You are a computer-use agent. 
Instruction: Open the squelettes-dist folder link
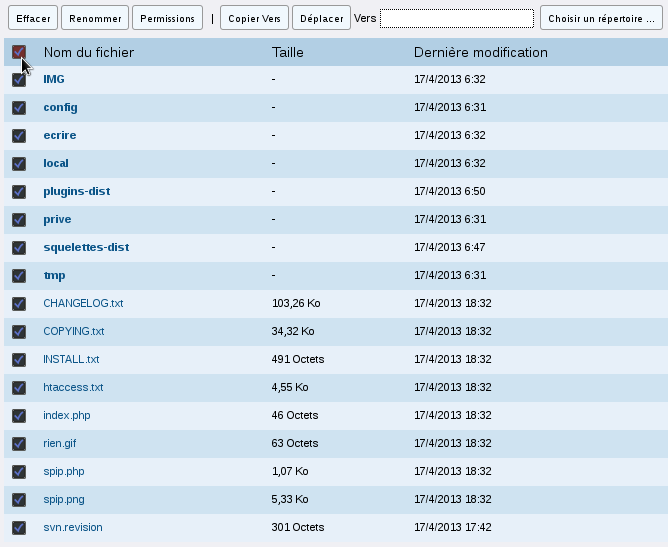(x=86, y=248)
